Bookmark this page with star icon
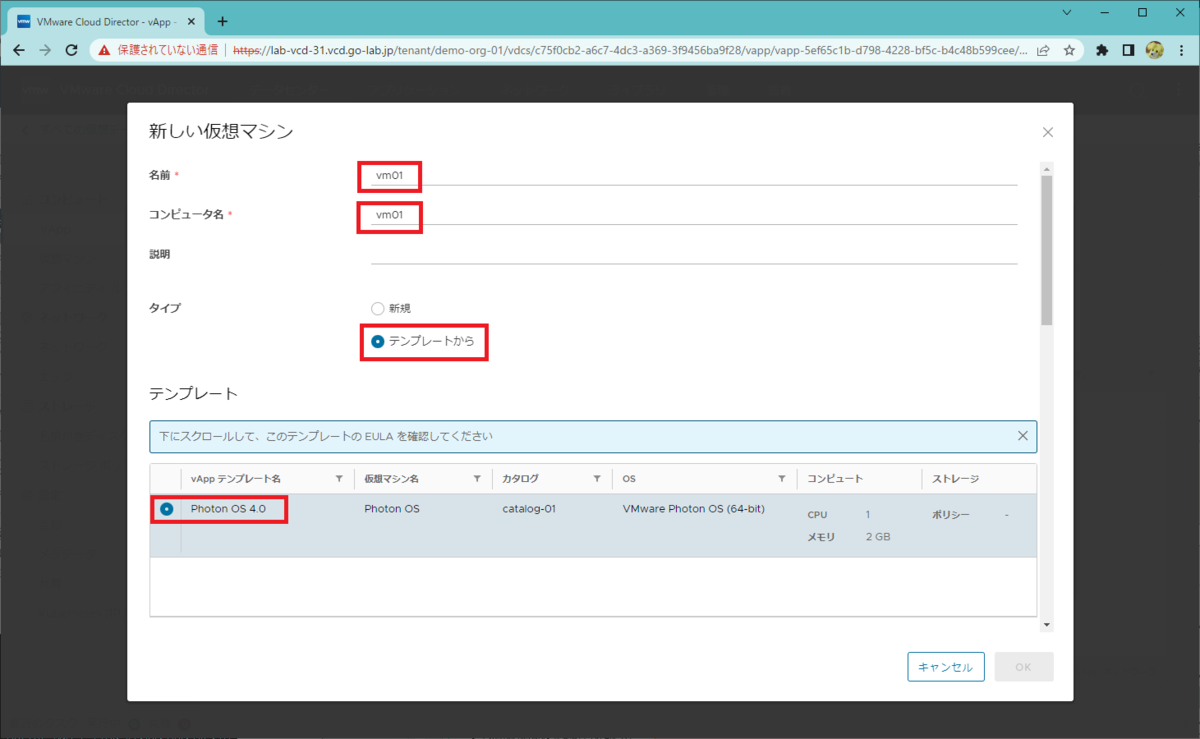 (1069, 50)
